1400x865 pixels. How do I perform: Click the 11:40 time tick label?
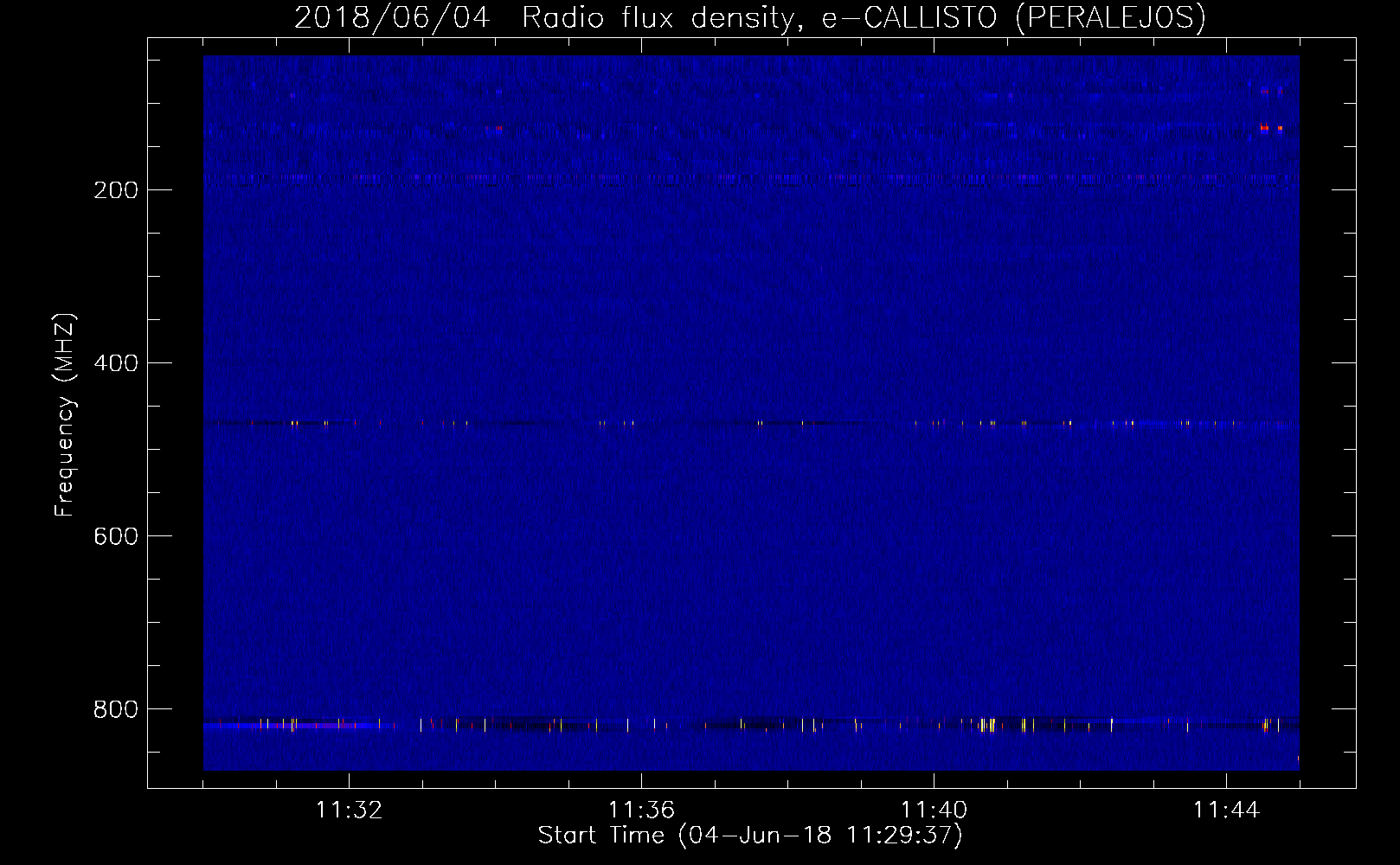click(x=934, y=811)
